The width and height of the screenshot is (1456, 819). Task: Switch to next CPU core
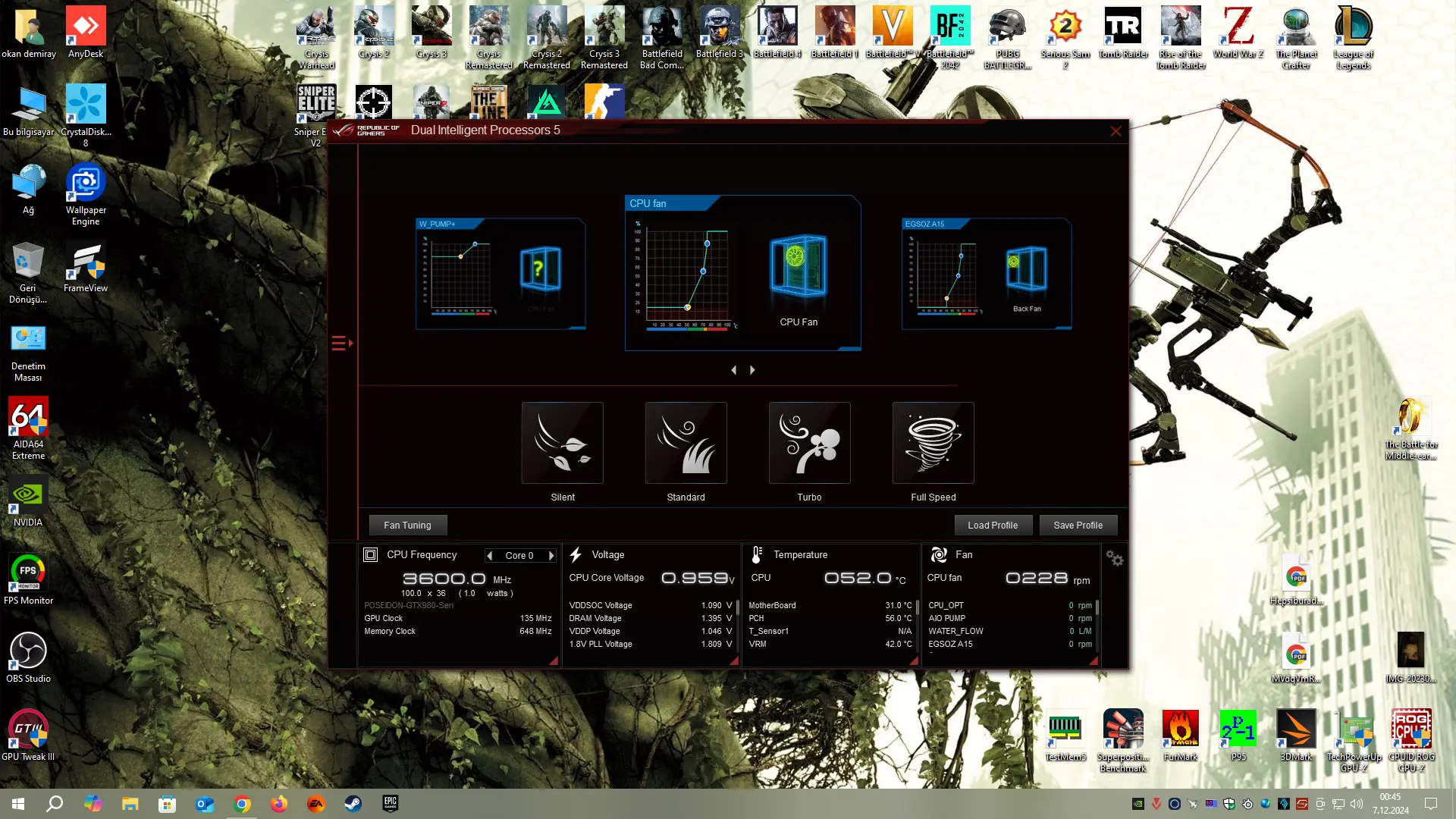pyautogui.click(x=551, y=556)
